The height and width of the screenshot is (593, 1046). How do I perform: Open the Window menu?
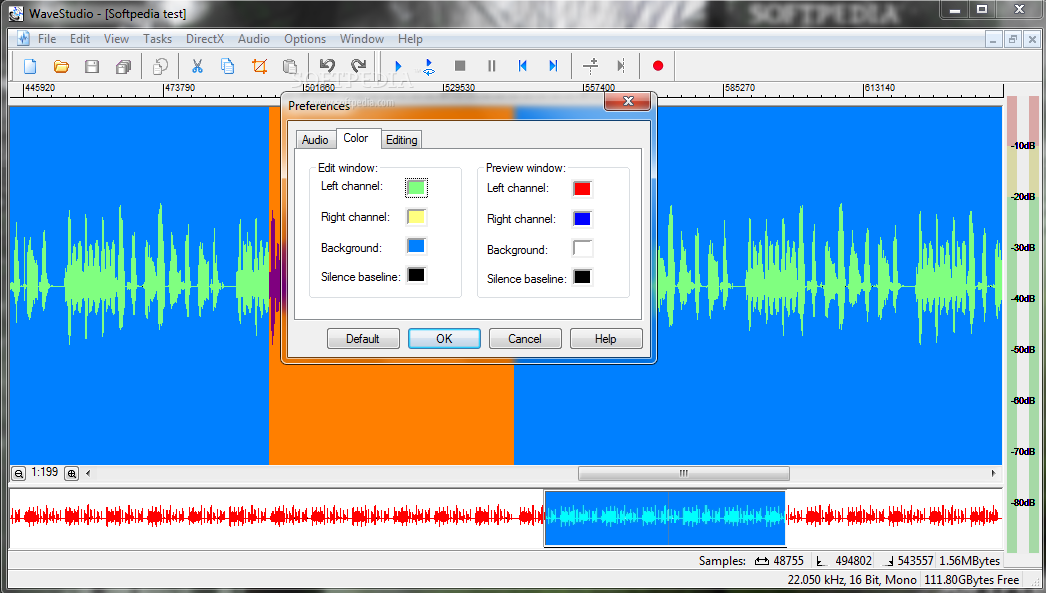pyautogui.click(x=362, y=39)
